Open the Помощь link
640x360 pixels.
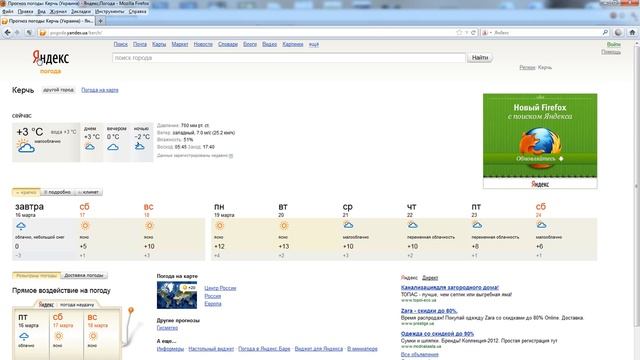pyautogui.click(x=611, y=52)
